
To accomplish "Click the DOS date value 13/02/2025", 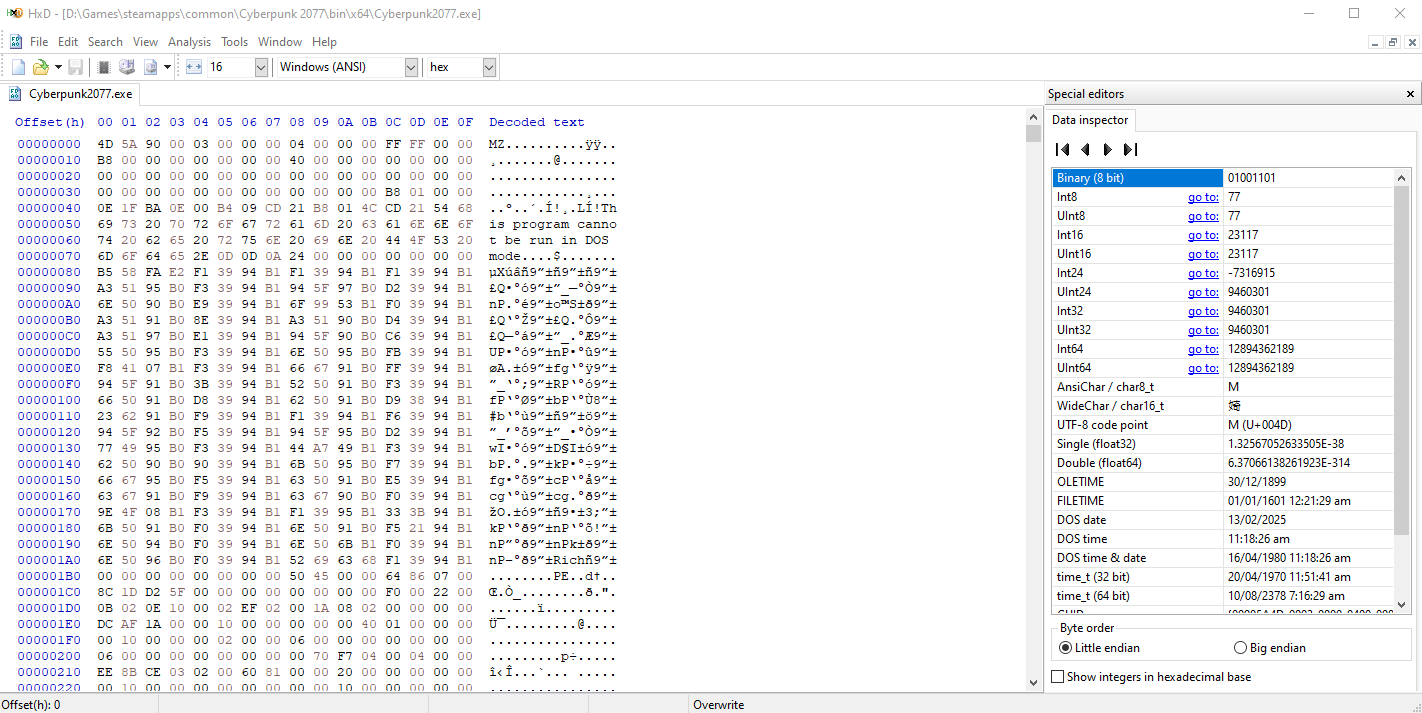I will (x=1257, y=520).
